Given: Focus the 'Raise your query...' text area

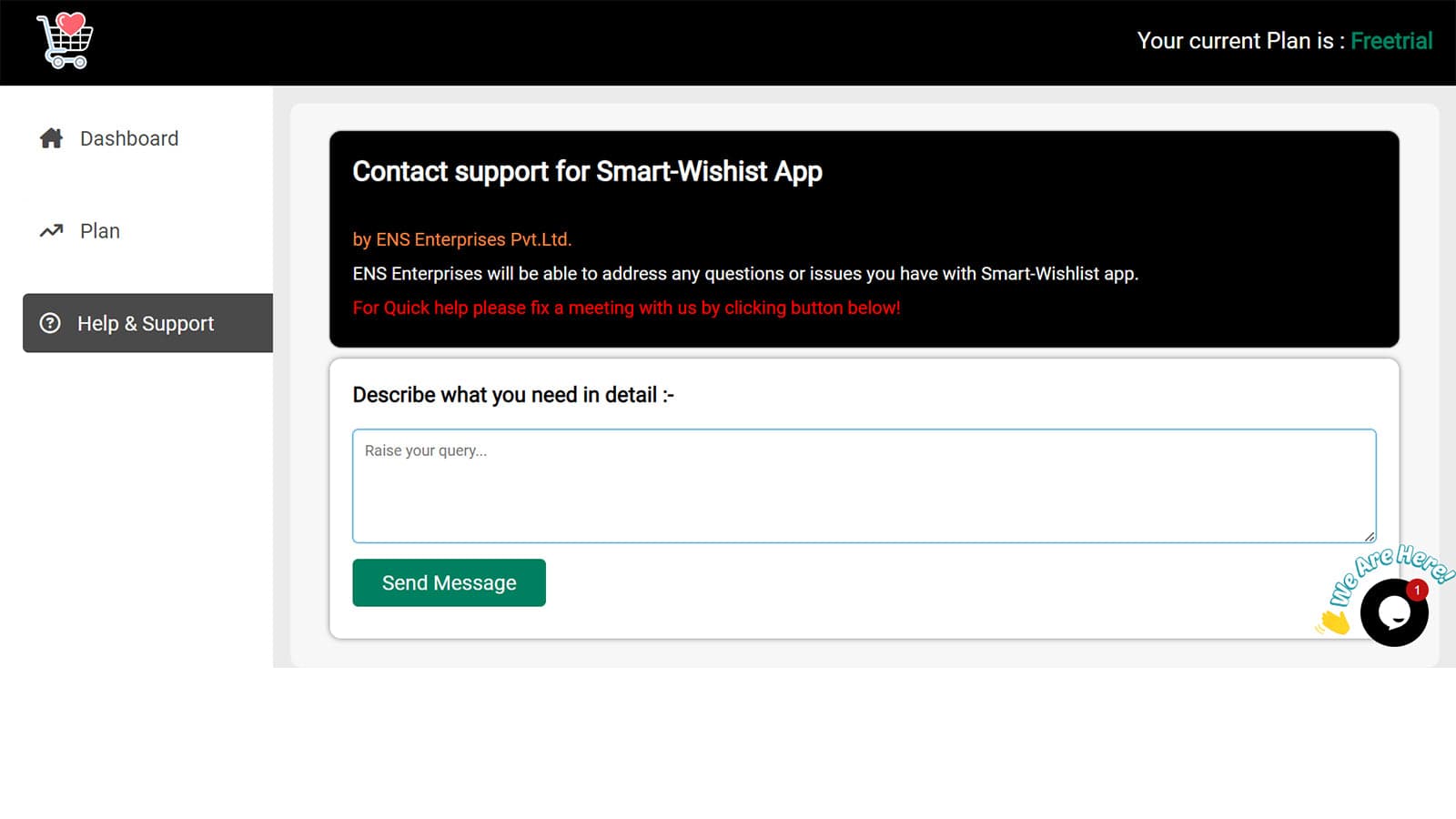Looking at the screenshot, I should coord(864,486).
